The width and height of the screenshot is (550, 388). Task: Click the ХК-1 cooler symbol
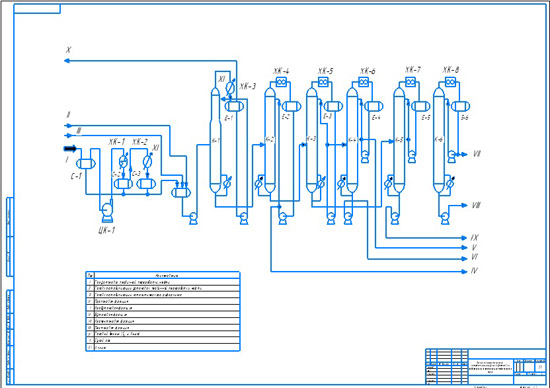(123, 161)
